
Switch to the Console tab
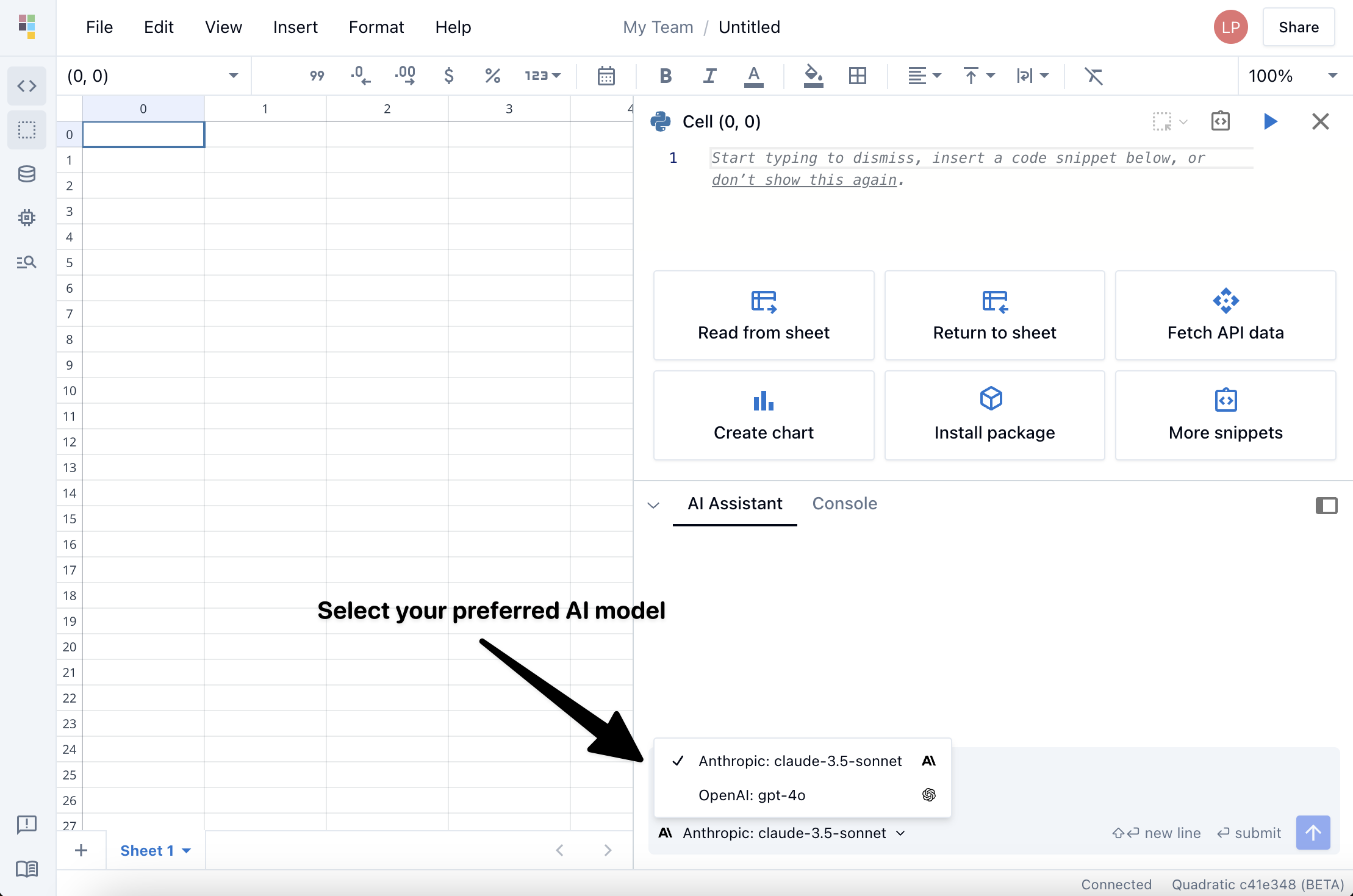[845, 504]
